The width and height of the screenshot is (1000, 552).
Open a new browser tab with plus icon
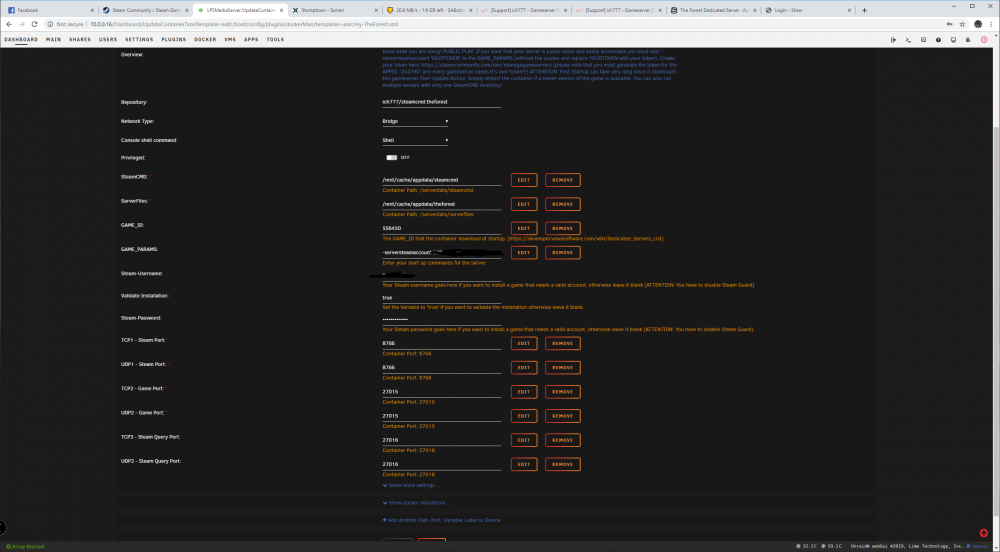pos(864,10)
